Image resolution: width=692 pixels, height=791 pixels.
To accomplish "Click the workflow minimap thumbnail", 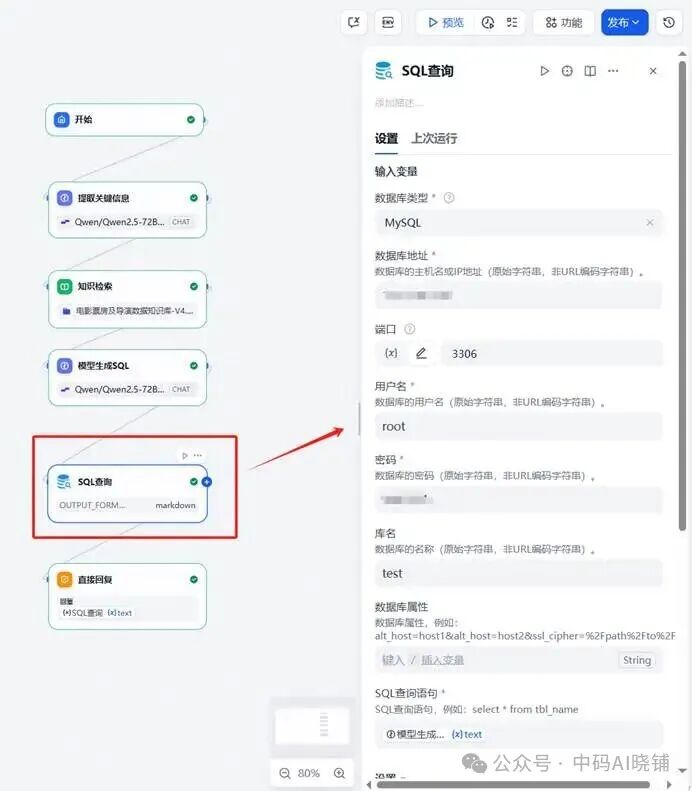I will pyautogui.click(x=312, y=725).
